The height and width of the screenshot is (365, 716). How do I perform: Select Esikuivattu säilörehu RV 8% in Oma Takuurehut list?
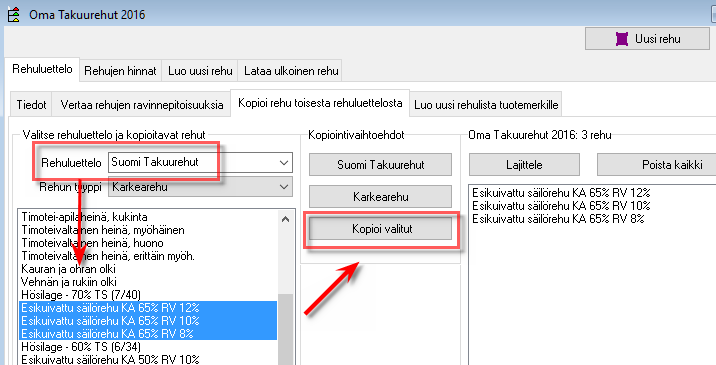(x=558, y=219)
